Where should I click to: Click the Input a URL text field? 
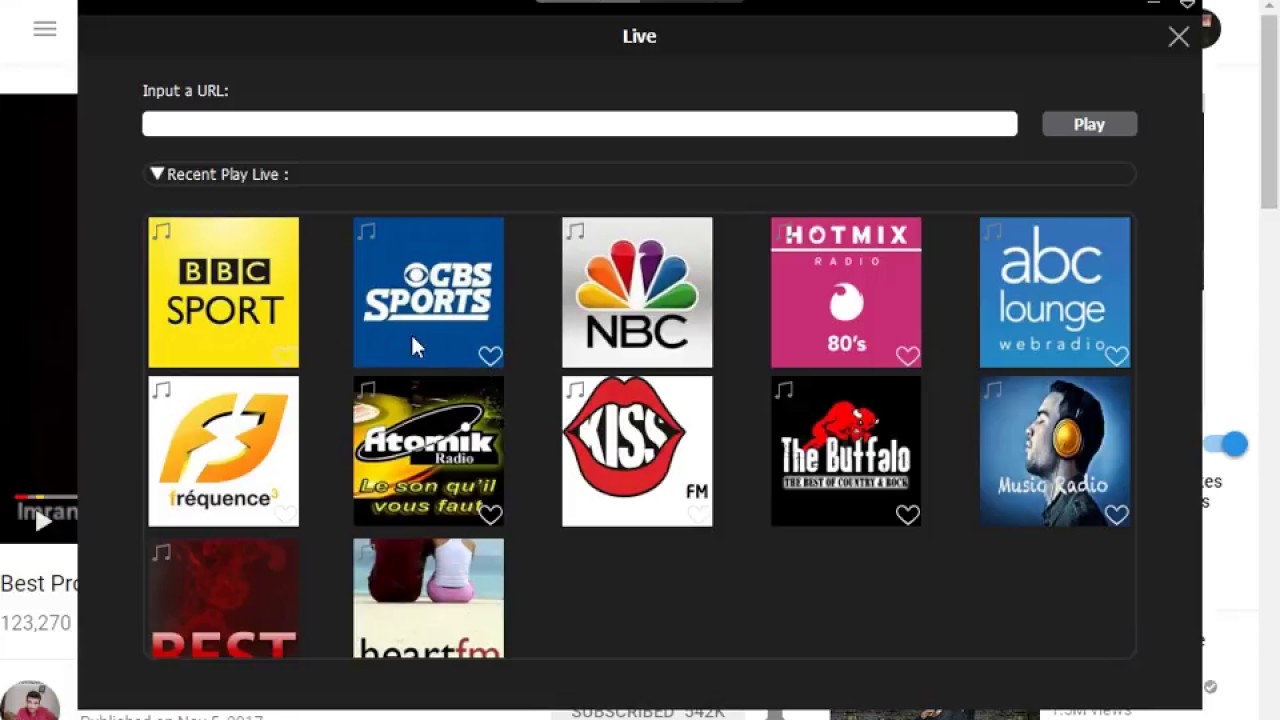coord(580,124)
